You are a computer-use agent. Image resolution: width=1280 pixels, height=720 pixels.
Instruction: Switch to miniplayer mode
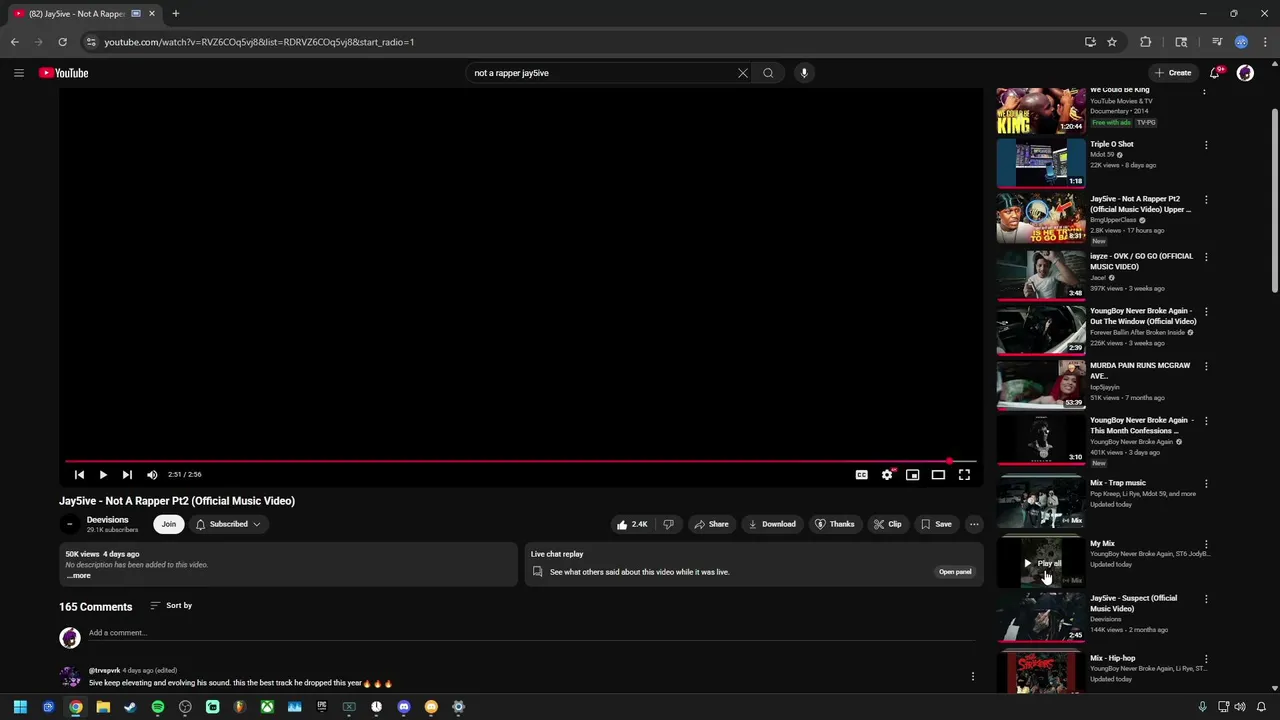pos(912,475)
